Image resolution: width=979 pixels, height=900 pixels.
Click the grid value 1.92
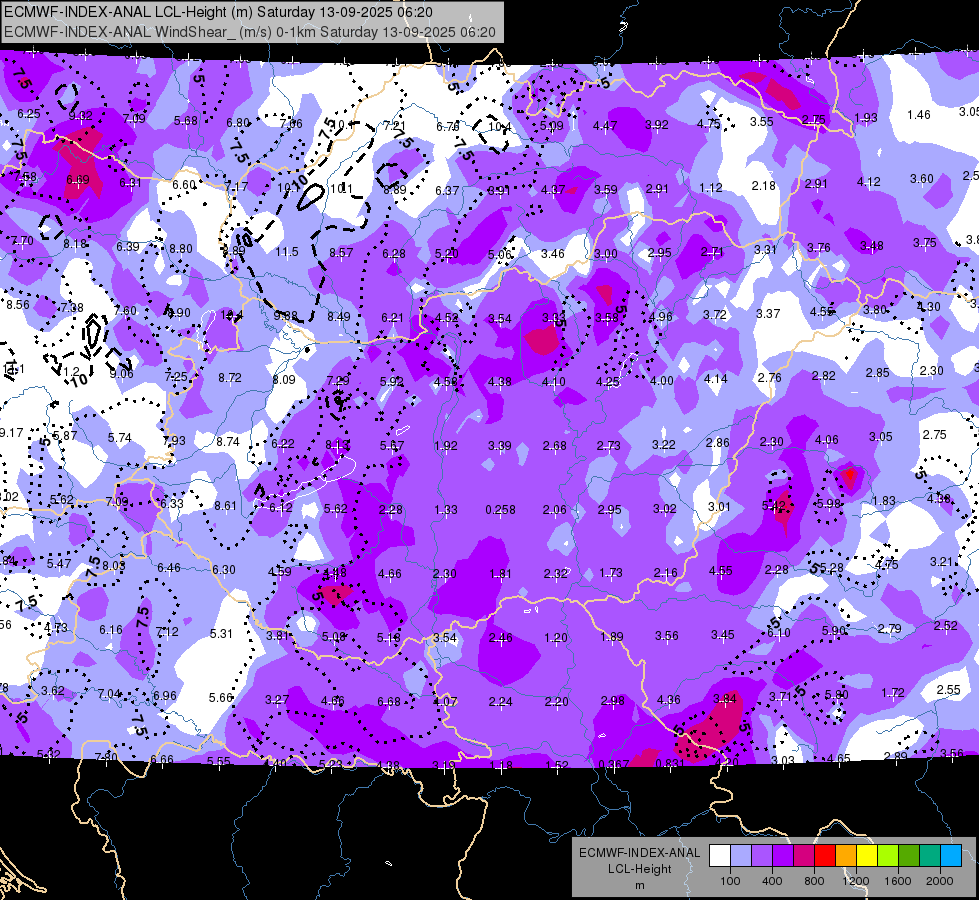(x=446, y=446)
